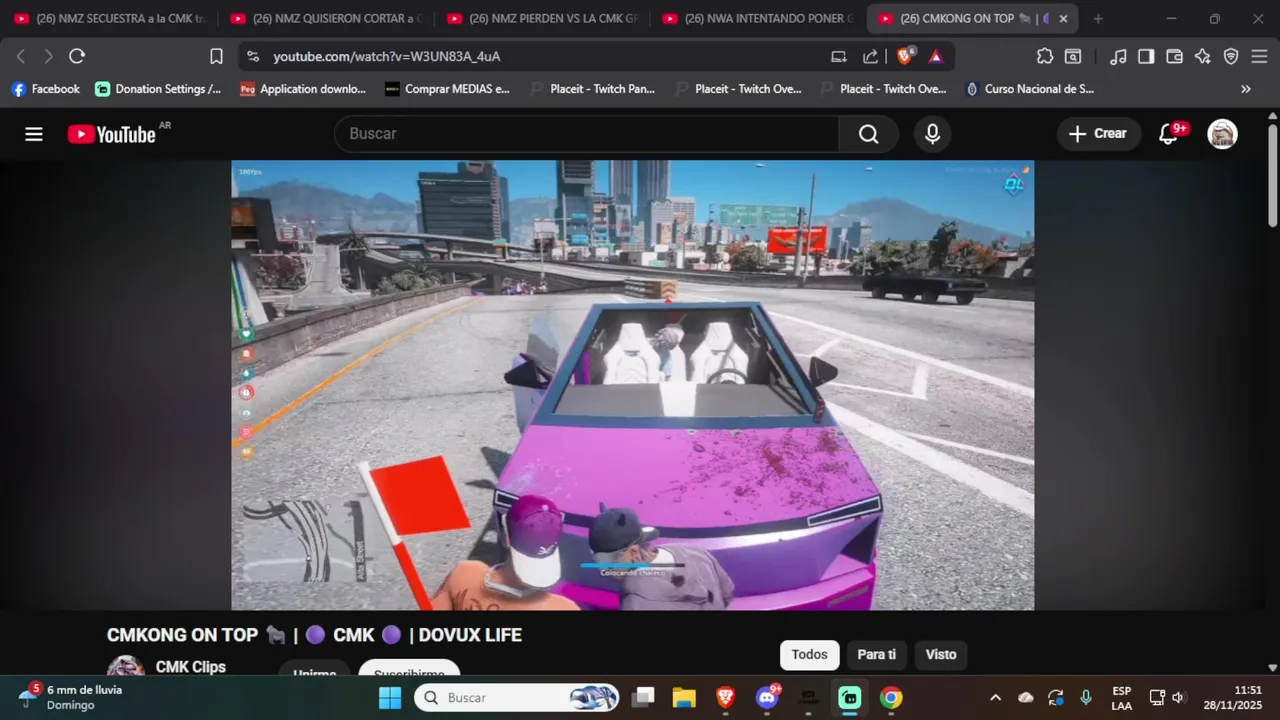
Task: Reload the YouTube page
Action: click(x=77, y=56)
